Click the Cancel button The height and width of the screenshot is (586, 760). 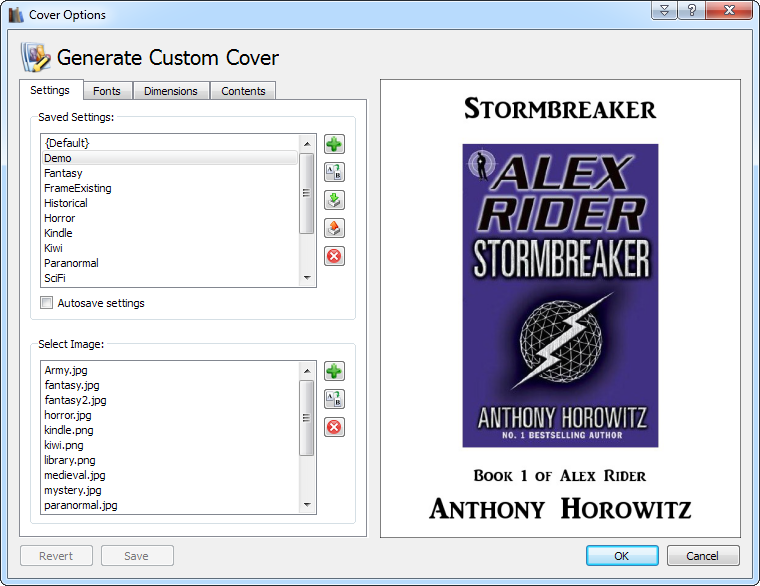point(703,555)
